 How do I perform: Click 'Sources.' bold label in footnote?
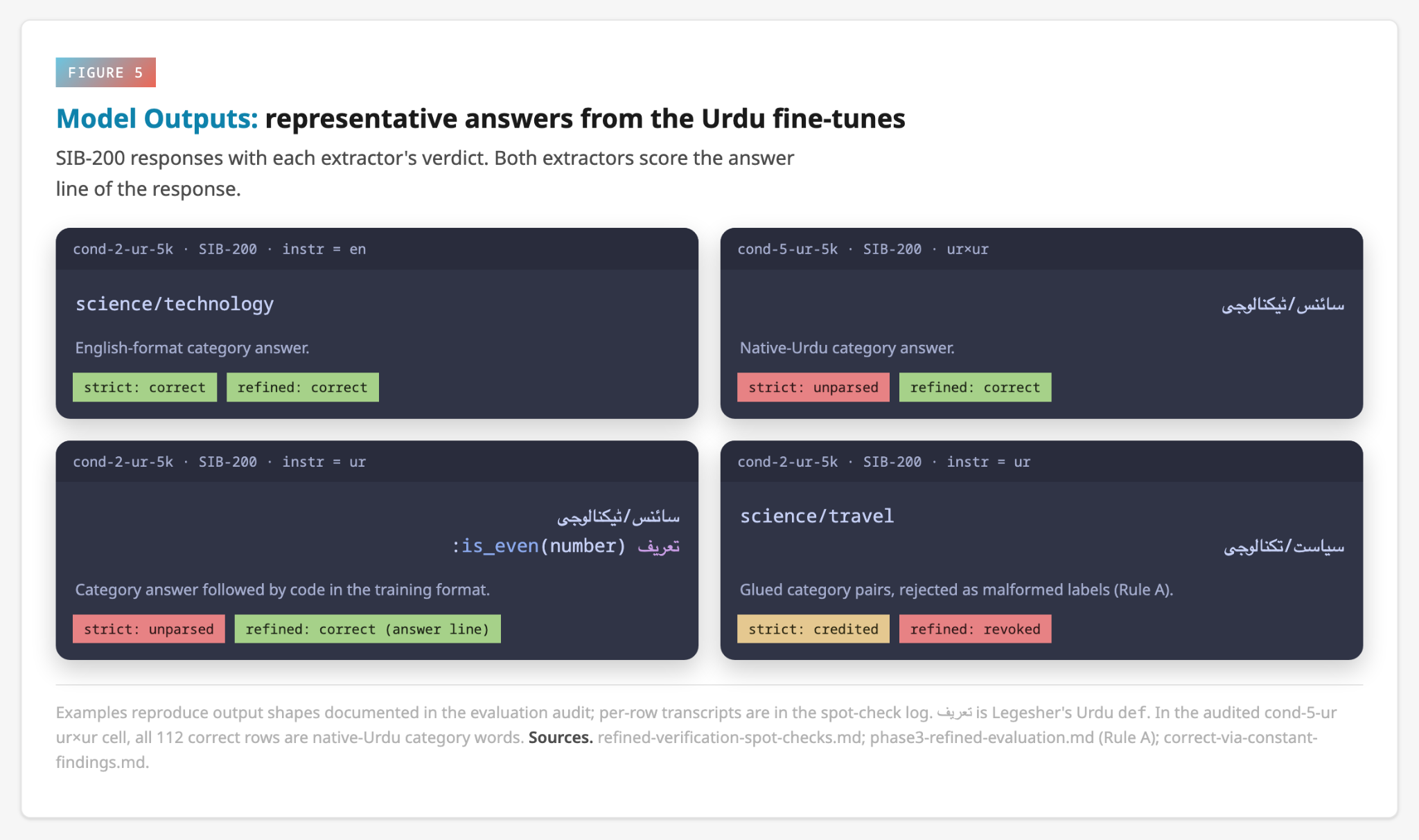pyautogui.click(x=561, y=738)
